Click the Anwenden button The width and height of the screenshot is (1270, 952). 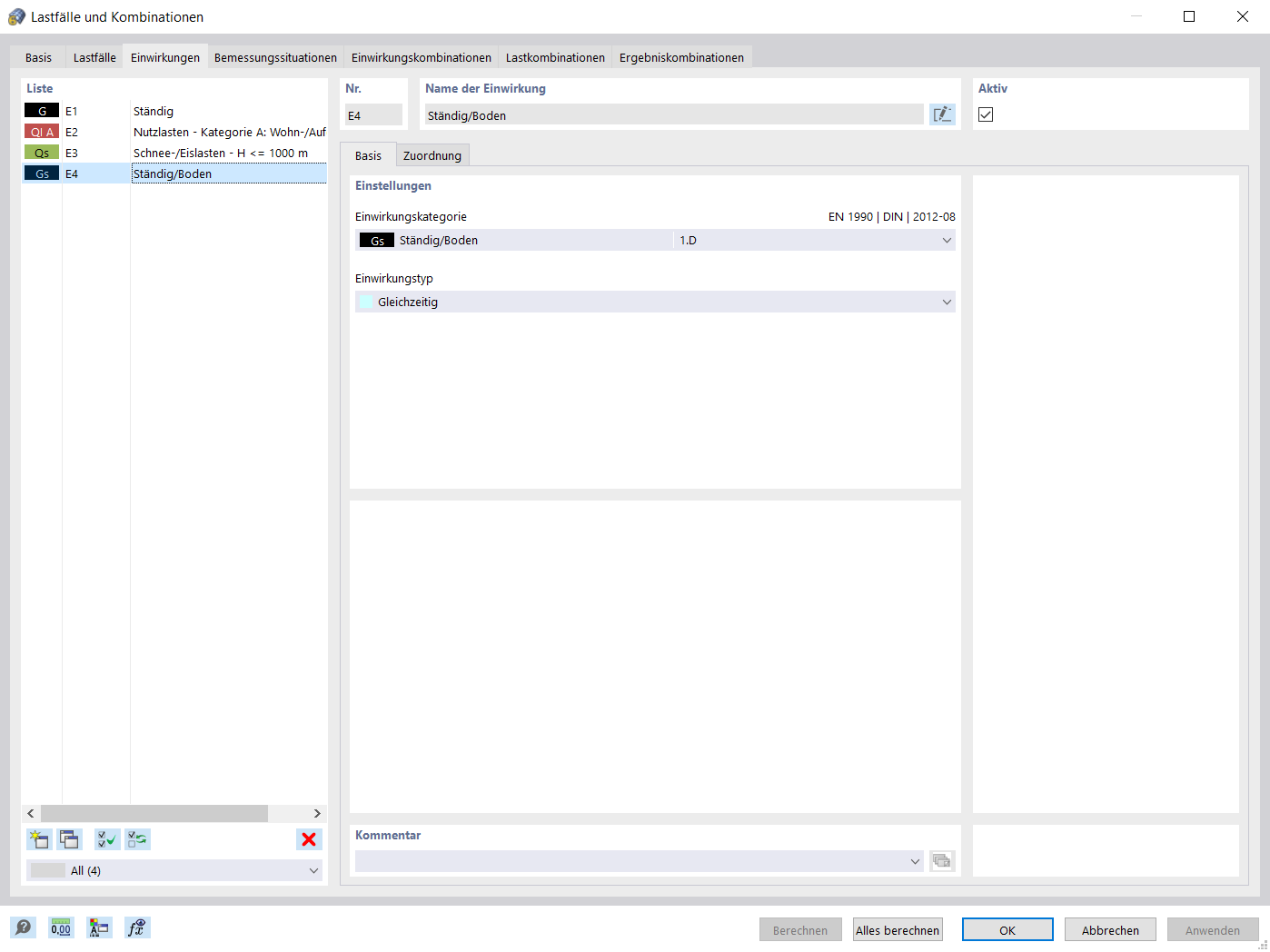point(1213,929)
